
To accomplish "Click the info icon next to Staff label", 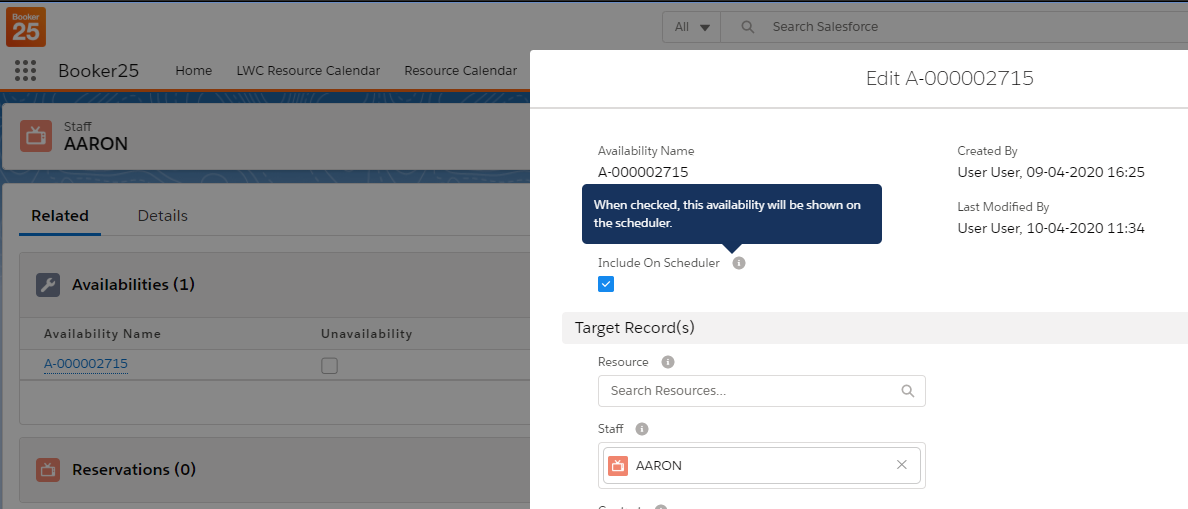I will pyautogui.click(x=642, y=429).
